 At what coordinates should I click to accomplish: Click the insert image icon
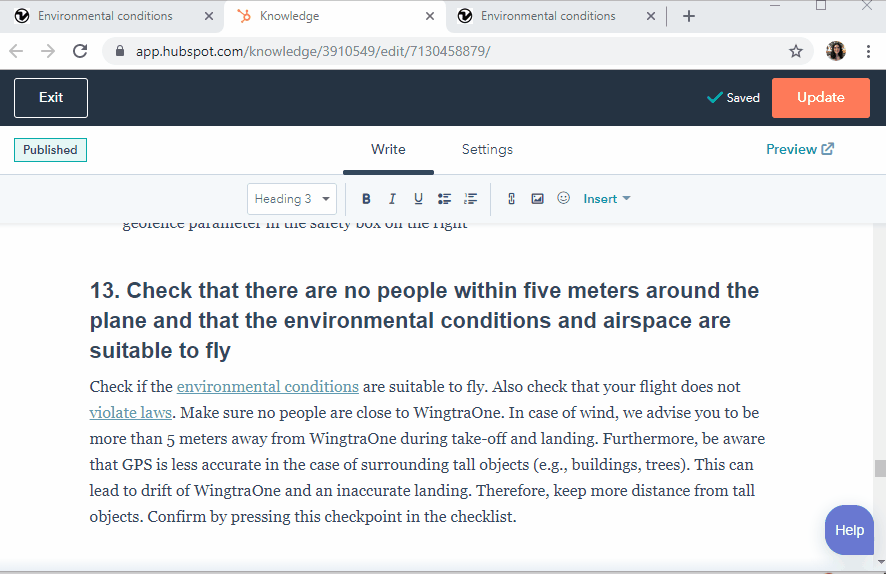click(537, 199)
